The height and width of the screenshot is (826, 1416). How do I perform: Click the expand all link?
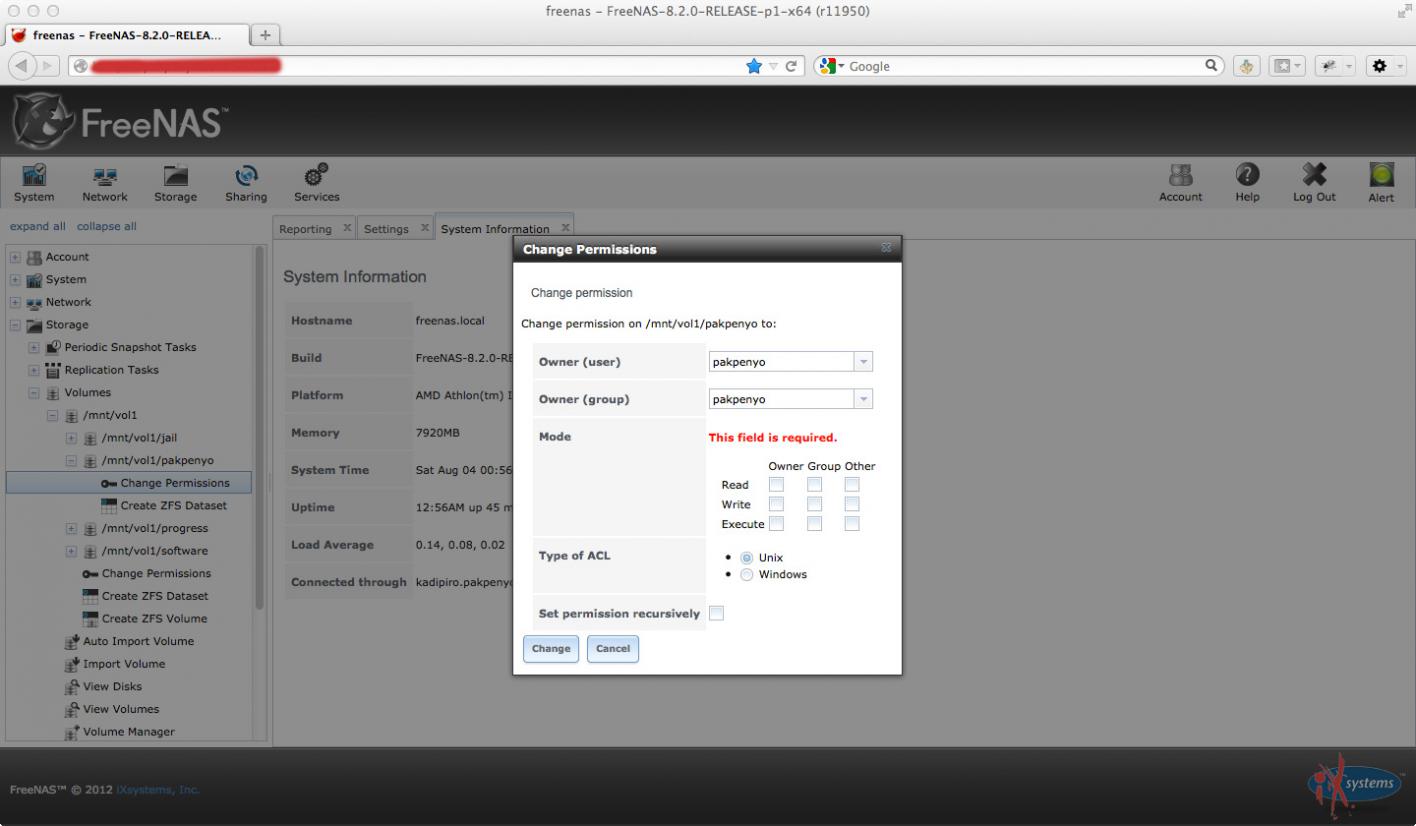point(38,226)
